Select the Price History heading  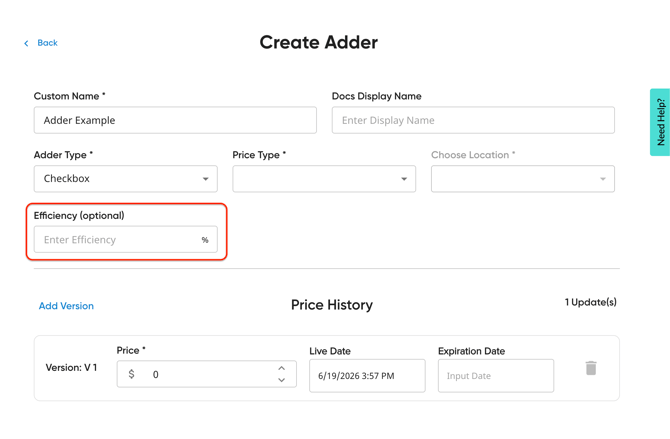(332, 305)
